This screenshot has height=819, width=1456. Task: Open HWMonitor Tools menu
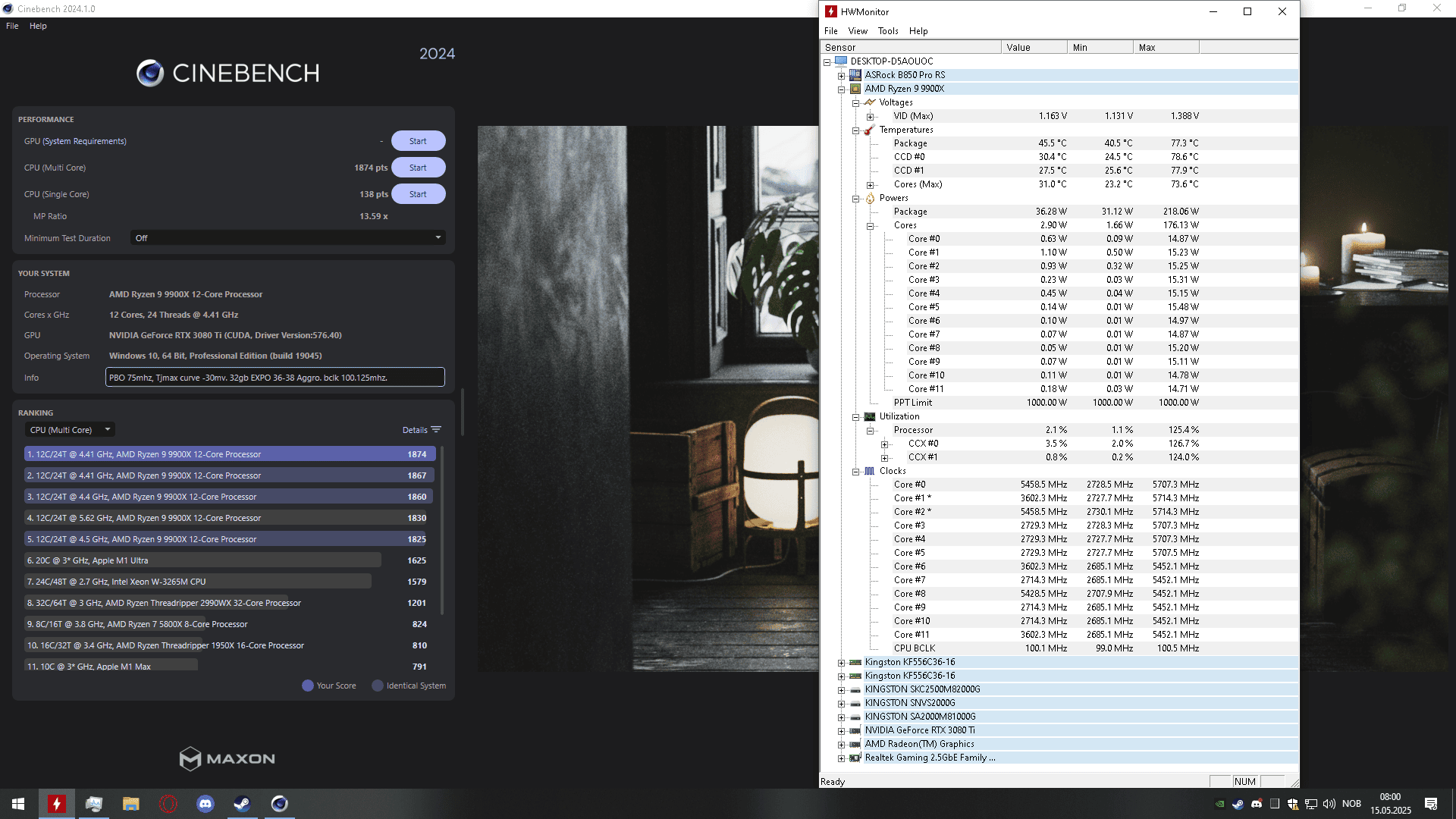pos(888,31)
